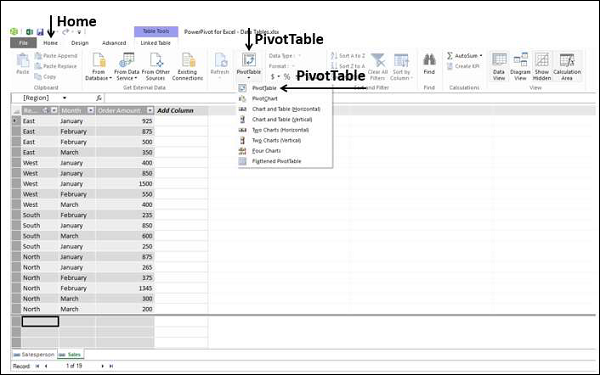Select Four Charts option
The height and width of the screenshot is (375, 600).
coord(266,151)
